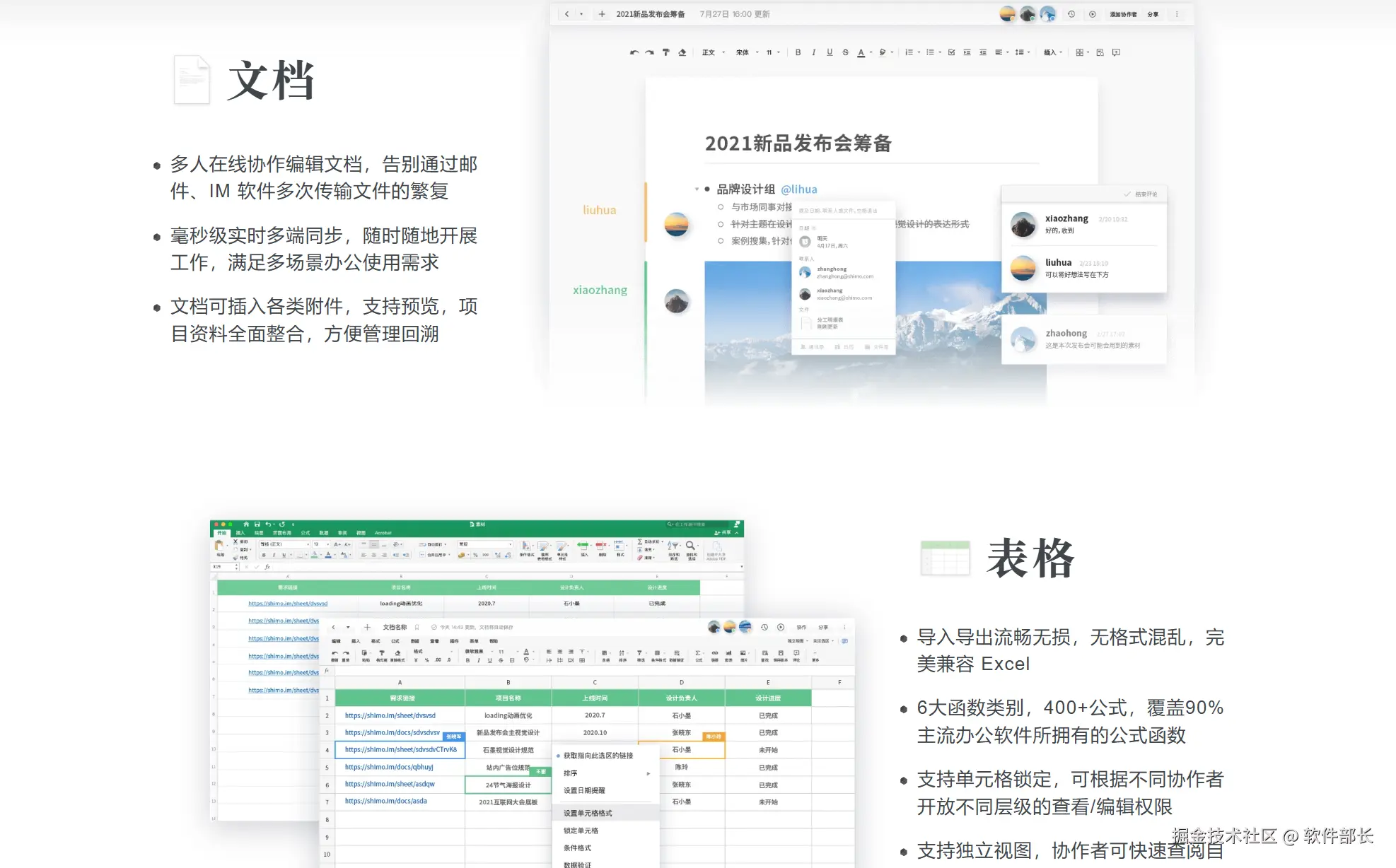The height and width of the screenshot is (868, 1396).
Task: Click the presentation play icon in document header
Action: (x=1093, y=14)
